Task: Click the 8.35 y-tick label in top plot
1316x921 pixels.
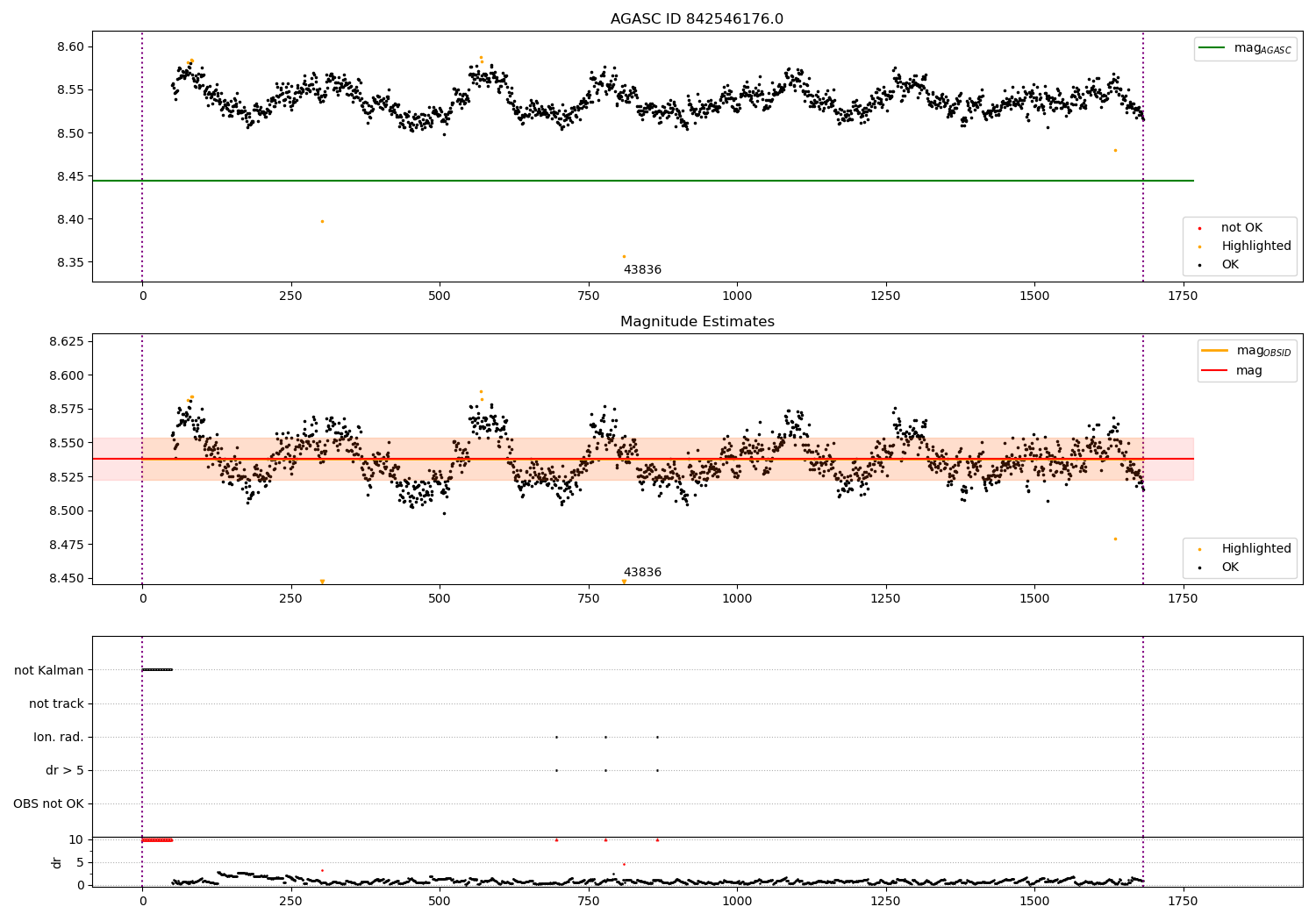Action: pyautogui.click(x=70, y=262)
